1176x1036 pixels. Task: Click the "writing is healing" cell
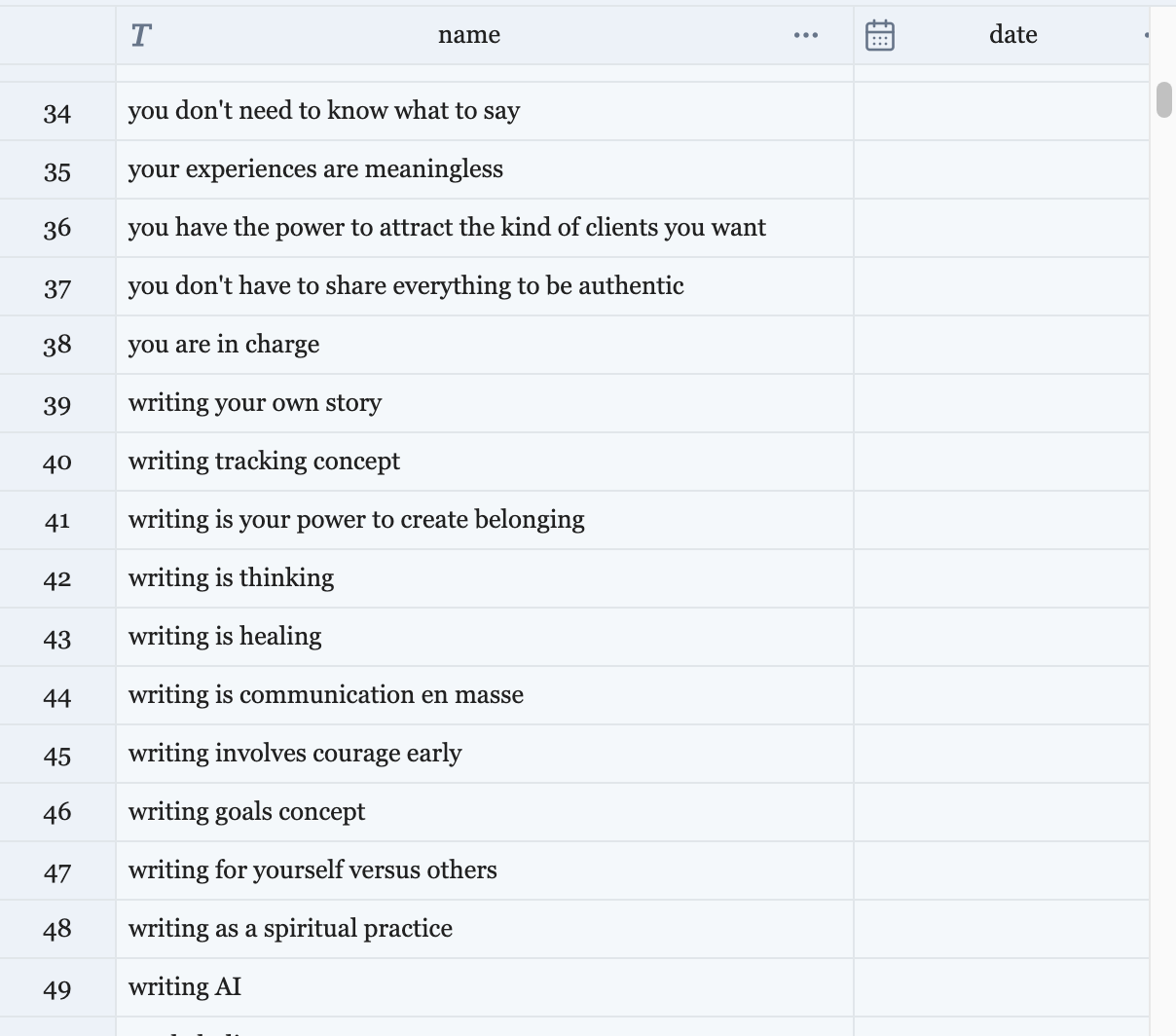point(225,637)
